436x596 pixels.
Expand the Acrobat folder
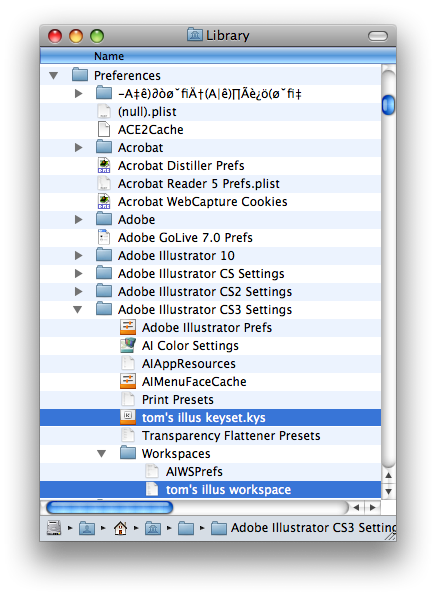coord(78,147)
